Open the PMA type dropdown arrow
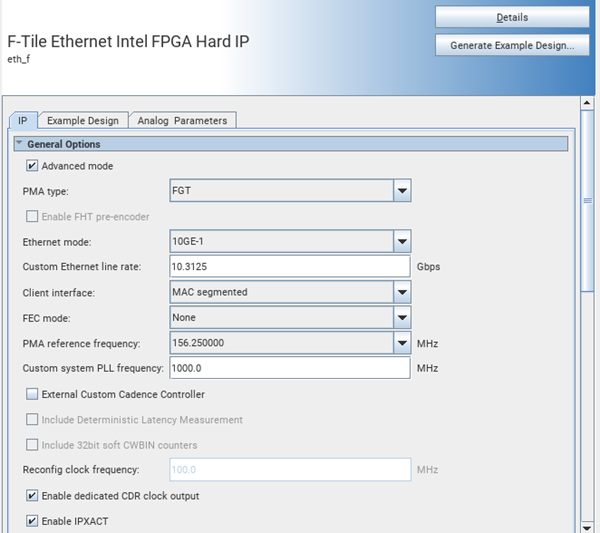Image resolution: width=600 pixels, height=533 pixels. pyautogui.click(x=402, y=190)
